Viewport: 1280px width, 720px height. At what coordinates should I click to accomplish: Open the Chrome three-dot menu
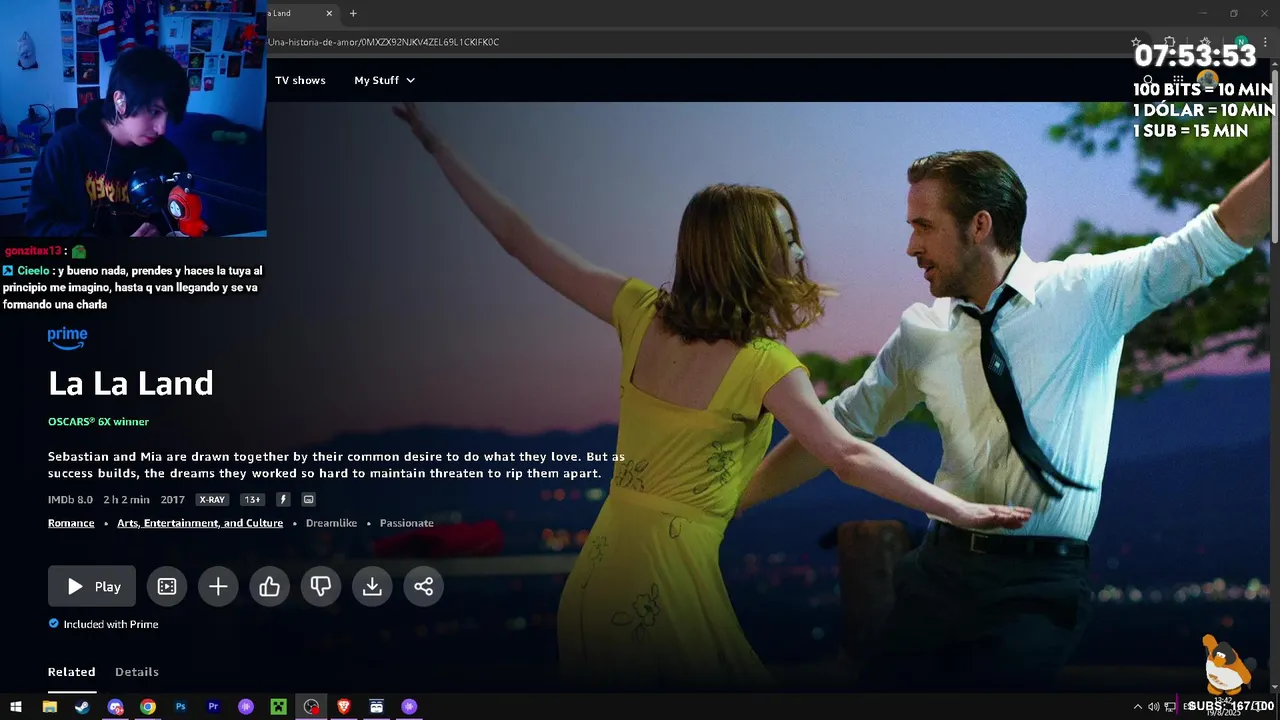1266,42
